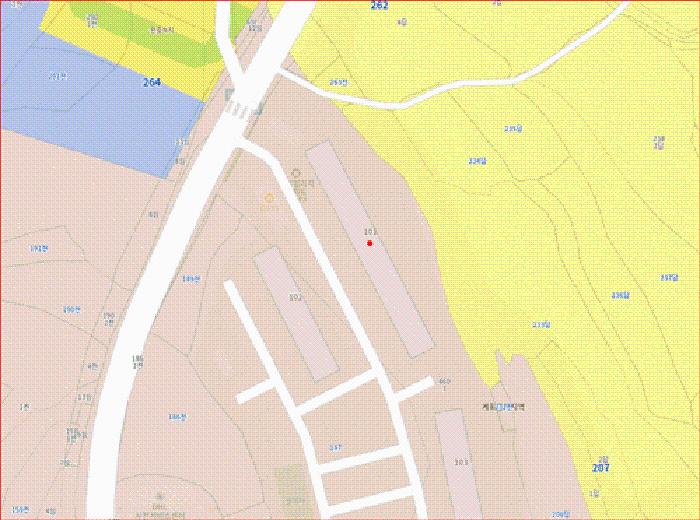Click the '197' block label
The width and height of the screenshot is (700, 520).
[335, 447]
